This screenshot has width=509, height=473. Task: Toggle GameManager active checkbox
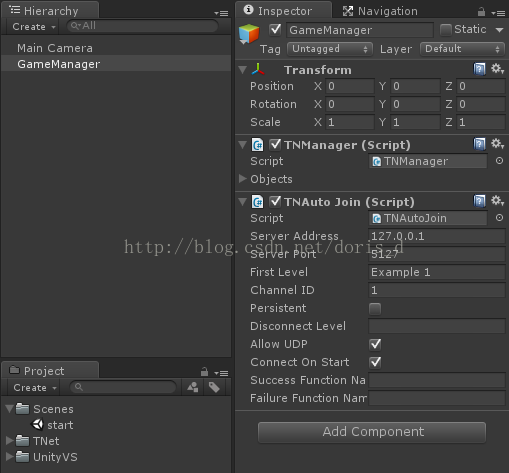pyautogui.click(x=275, y=29)
